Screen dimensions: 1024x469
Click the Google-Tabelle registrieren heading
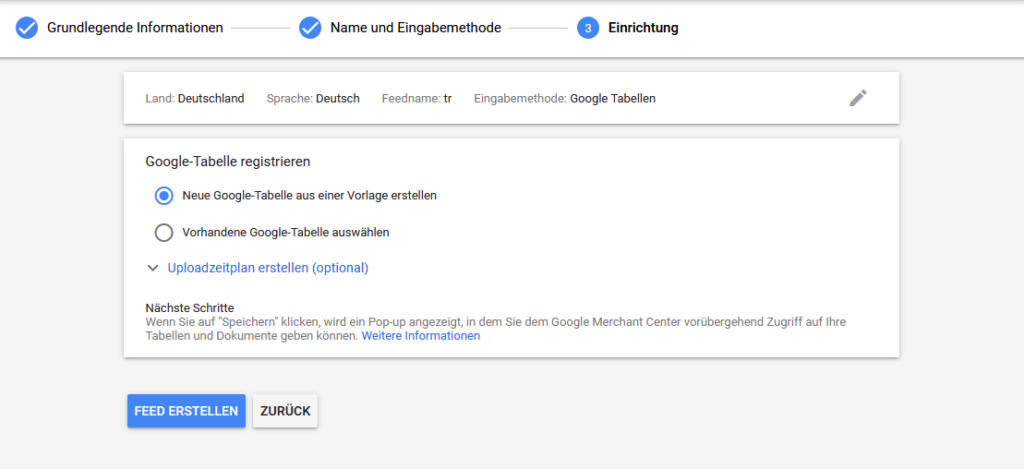coord(227,160)
